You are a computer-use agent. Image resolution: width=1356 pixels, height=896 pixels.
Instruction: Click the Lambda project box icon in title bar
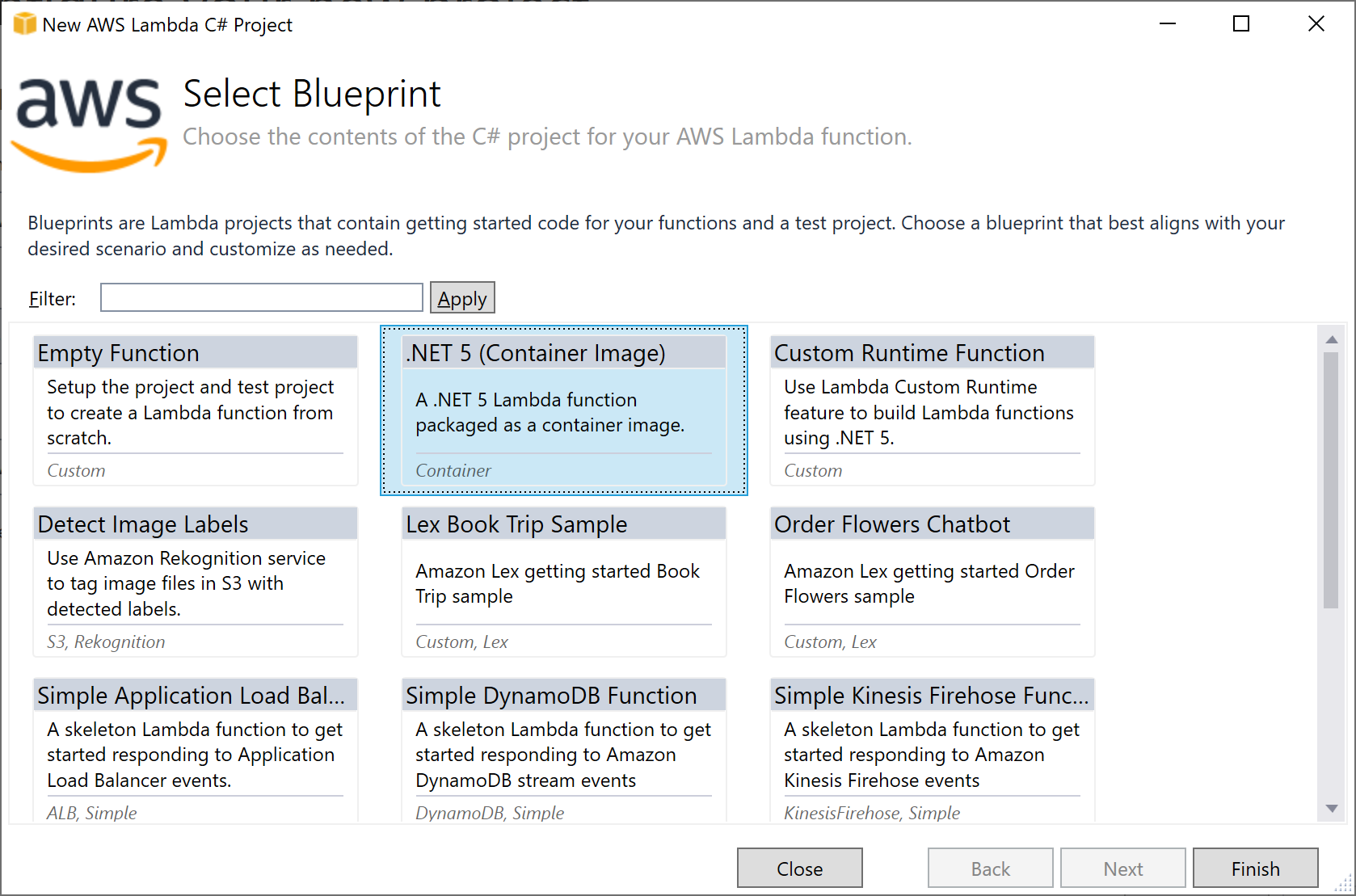click(x=25, y=24)
